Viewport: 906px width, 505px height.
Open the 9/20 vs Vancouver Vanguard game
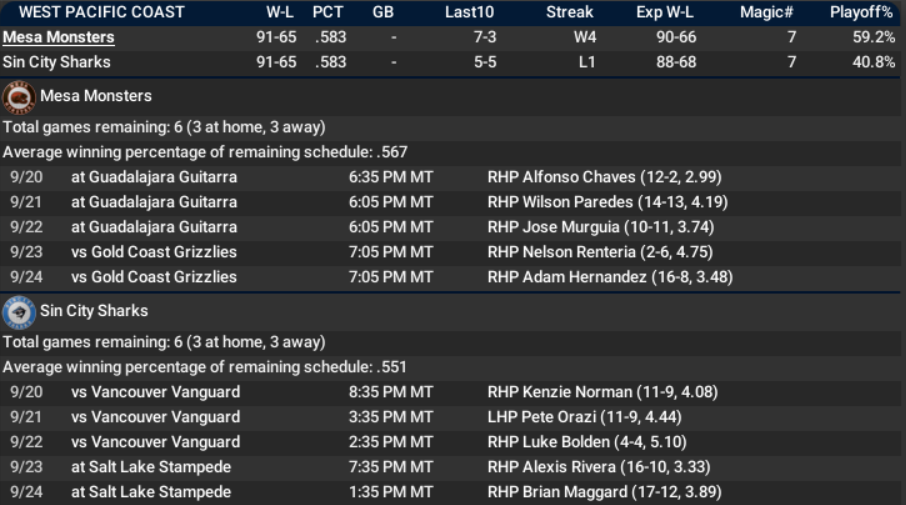click(x=155, y=392)
